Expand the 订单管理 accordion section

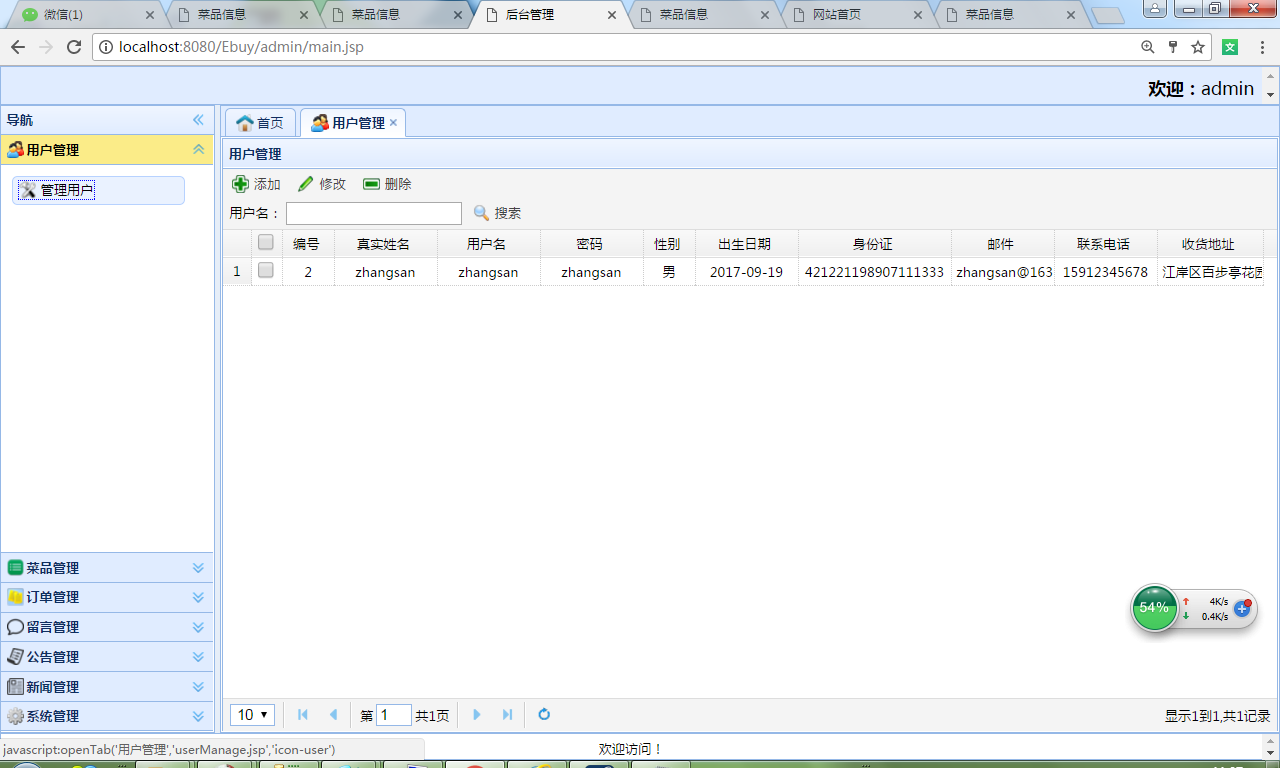click(198, 597)
